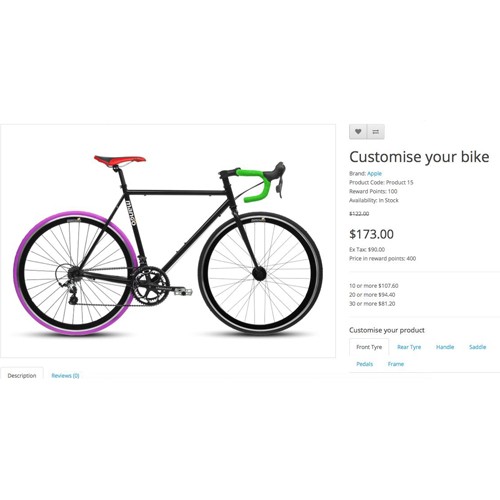Screen dimensions: 500x500
Task: Click the 10 or more $107.60 discount line
Action: click(x=374, y=286)
